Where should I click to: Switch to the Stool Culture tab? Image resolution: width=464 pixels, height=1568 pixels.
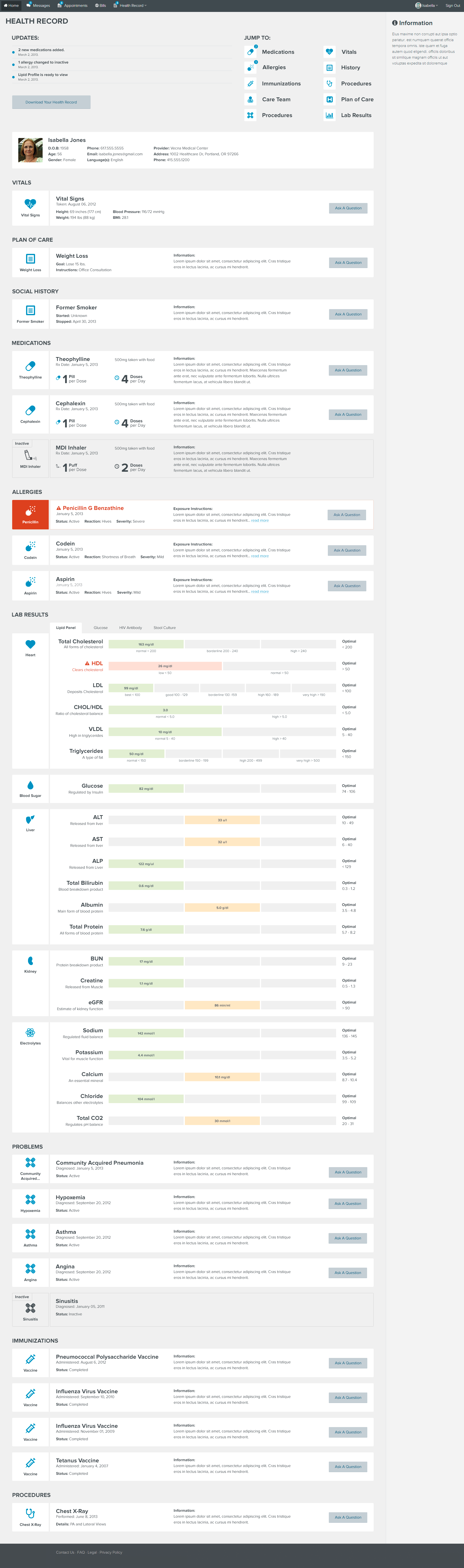click(x=164, y=627)
